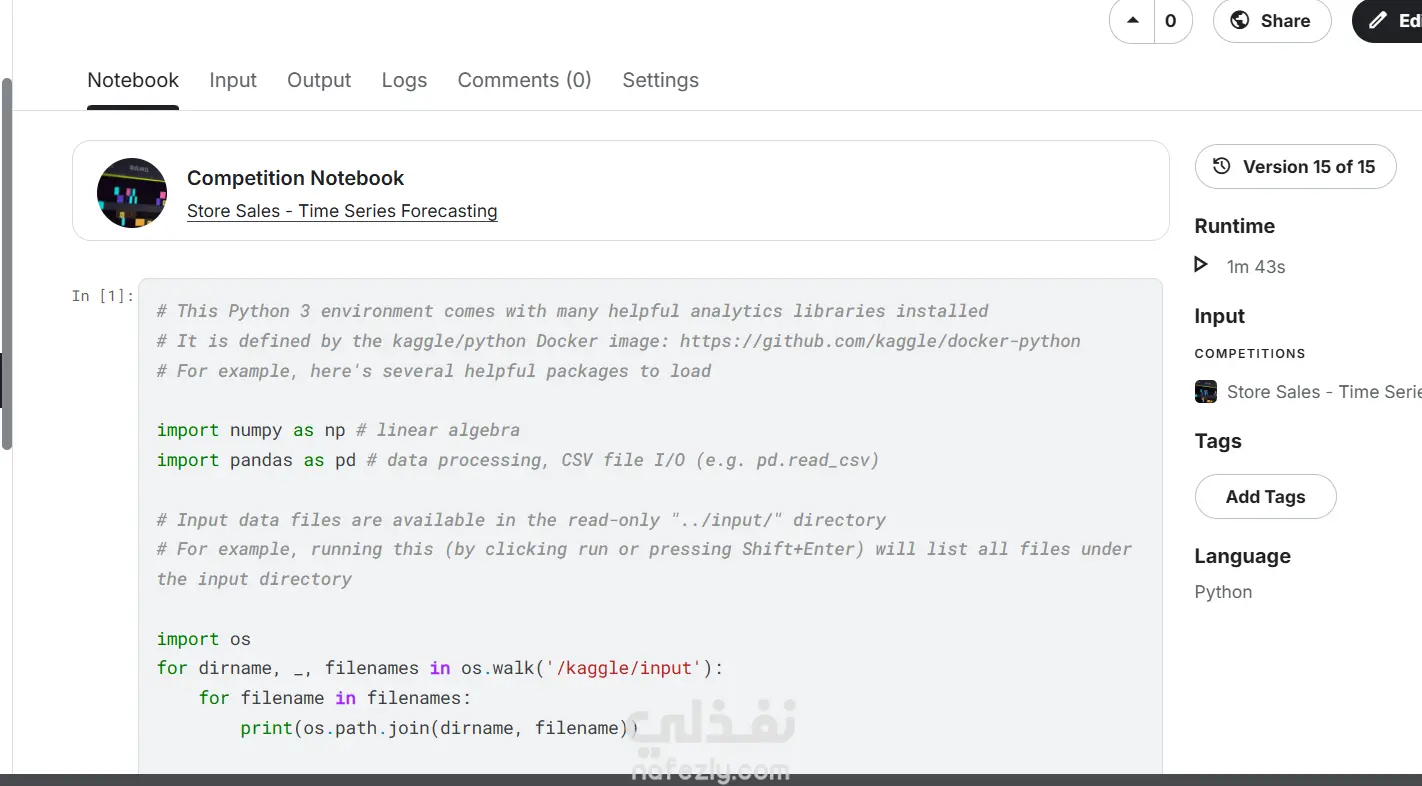1422x786 pixels.
Task: Open Store Sales - Time Series Forecasting link
Action: pyautogui.click(x=342, y=211)
